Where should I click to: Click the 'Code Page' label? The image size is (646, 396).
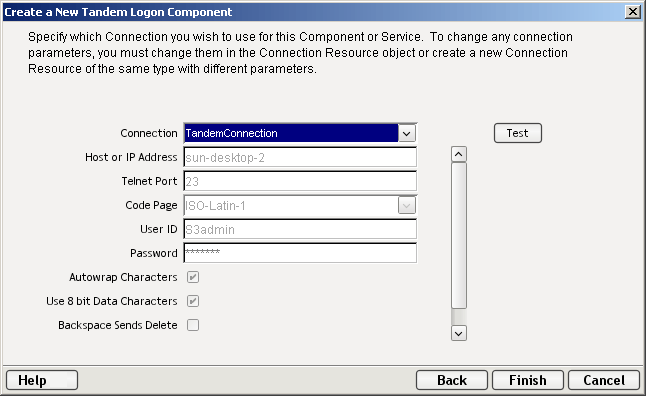pyautogui.click(x=151, y=205)
